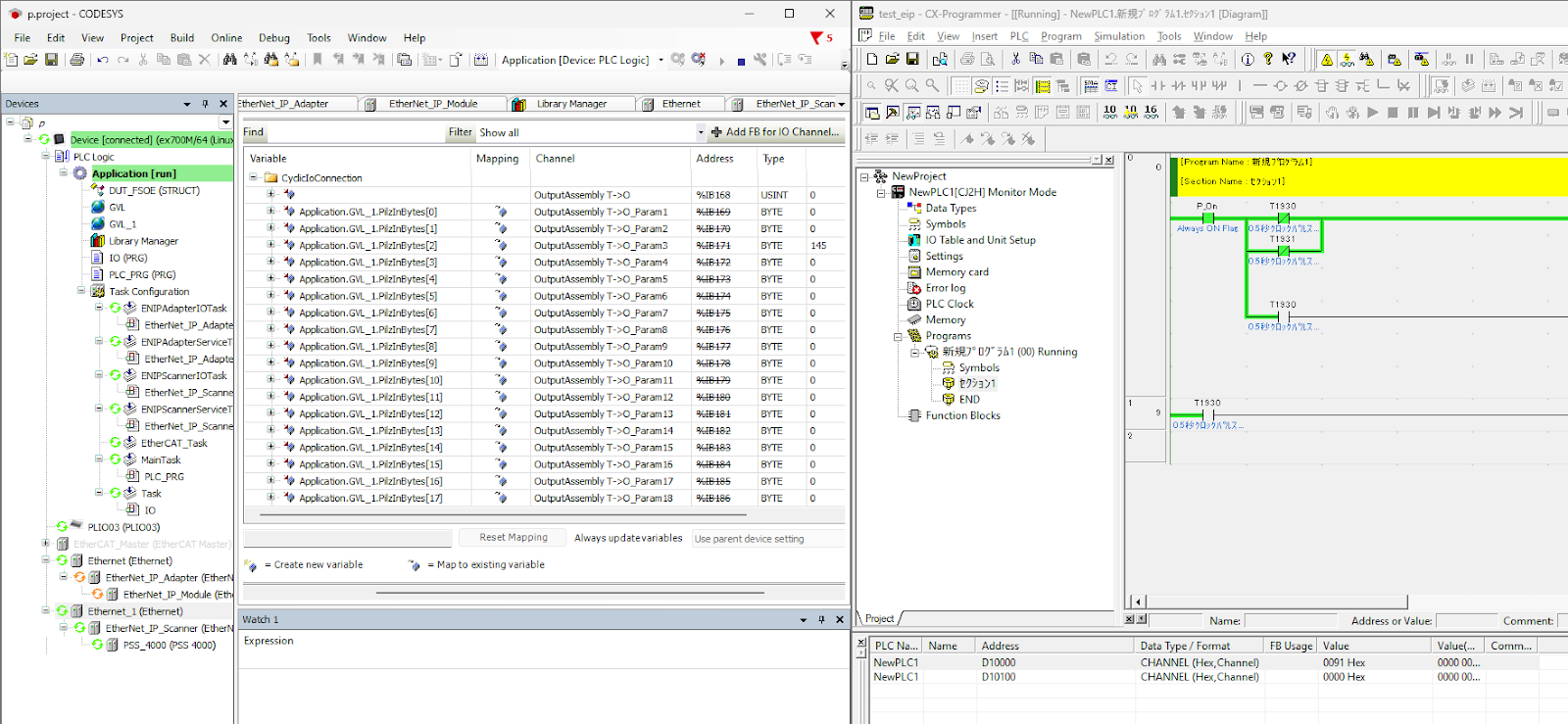Select PSS_4000 device in tree
The width and height of the screenshot is (1568, 724).
[169, 645]
